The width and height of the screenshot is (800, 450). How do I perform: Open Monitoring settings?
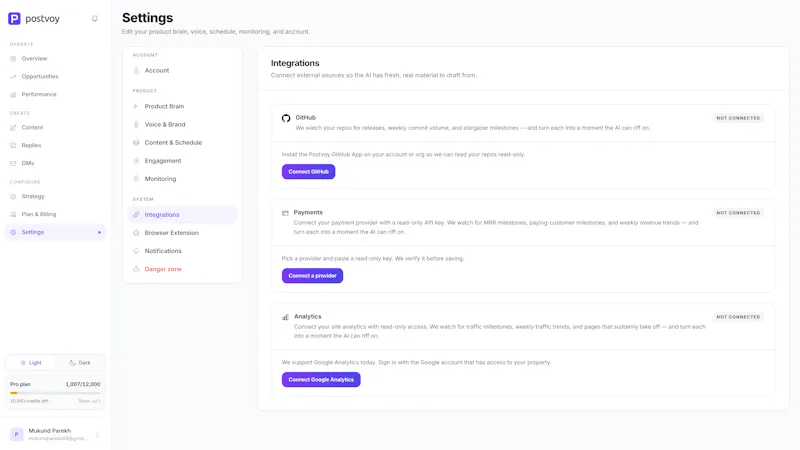[183, 179]
